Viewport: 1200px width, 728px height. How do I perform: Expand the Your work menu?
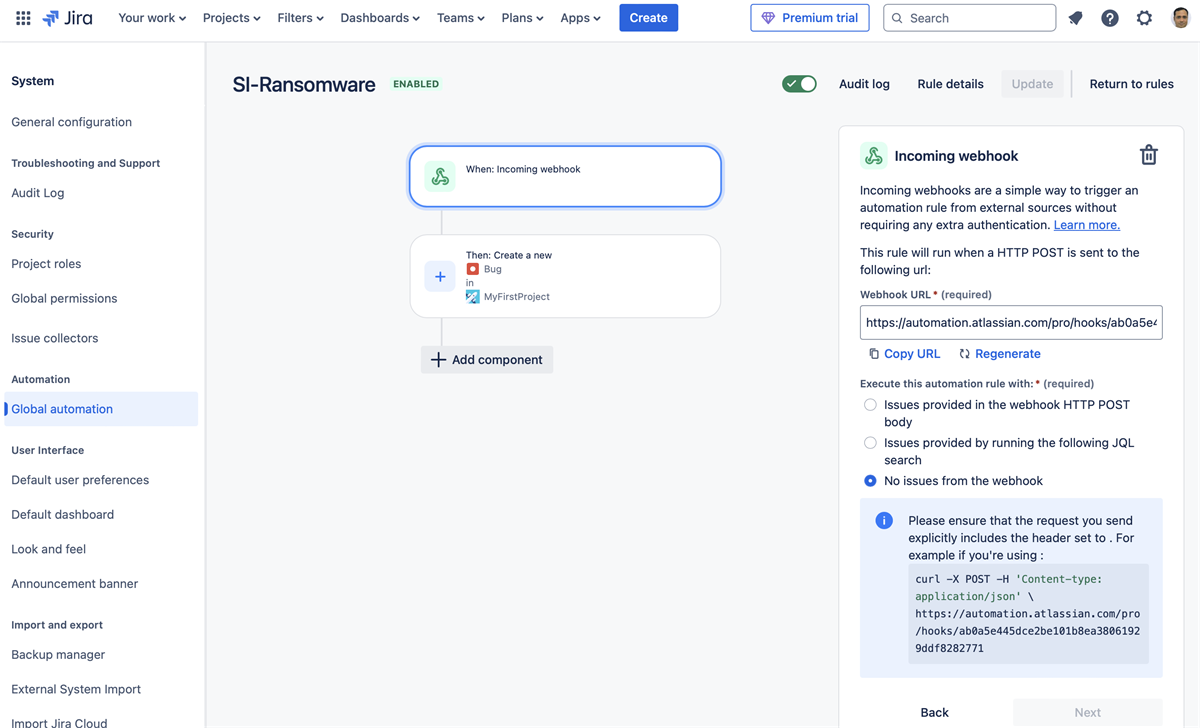pyautogui.click(x=152, y=18)
